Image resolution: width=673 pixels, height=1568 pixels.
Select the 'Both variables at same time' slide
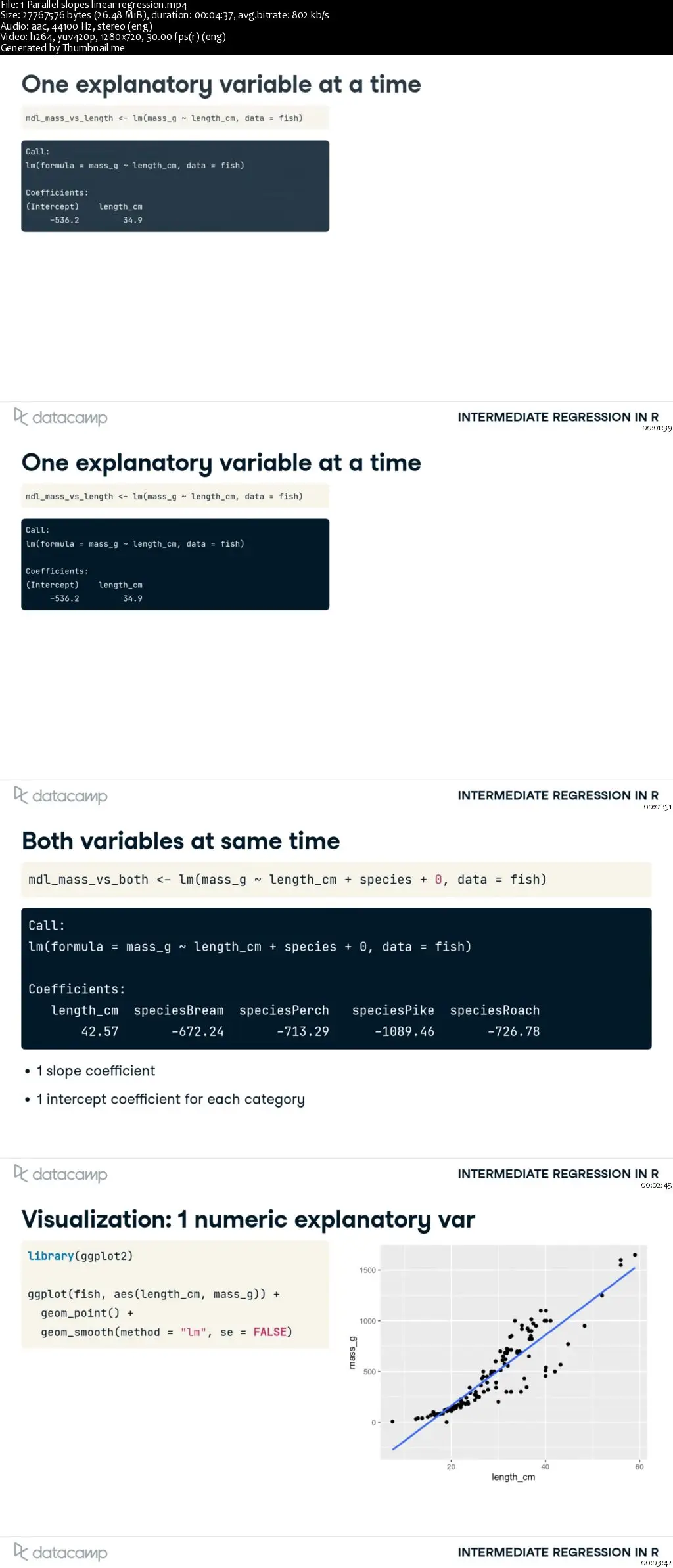point(336,1000)
